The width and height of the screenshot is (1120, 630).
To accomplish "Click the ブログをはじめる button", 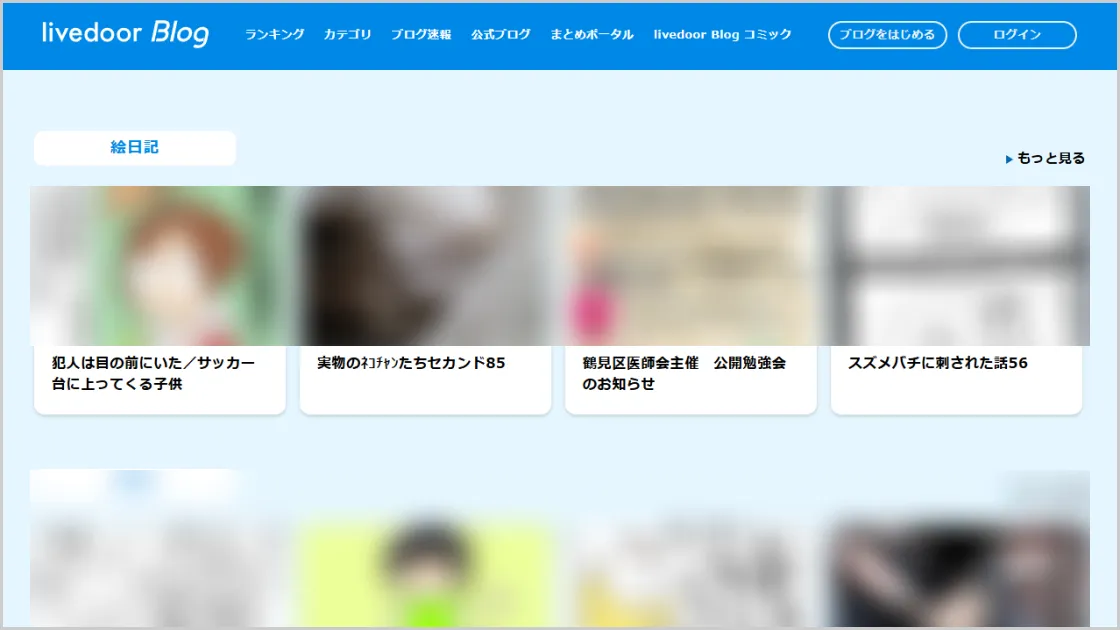I will [887, 34].
